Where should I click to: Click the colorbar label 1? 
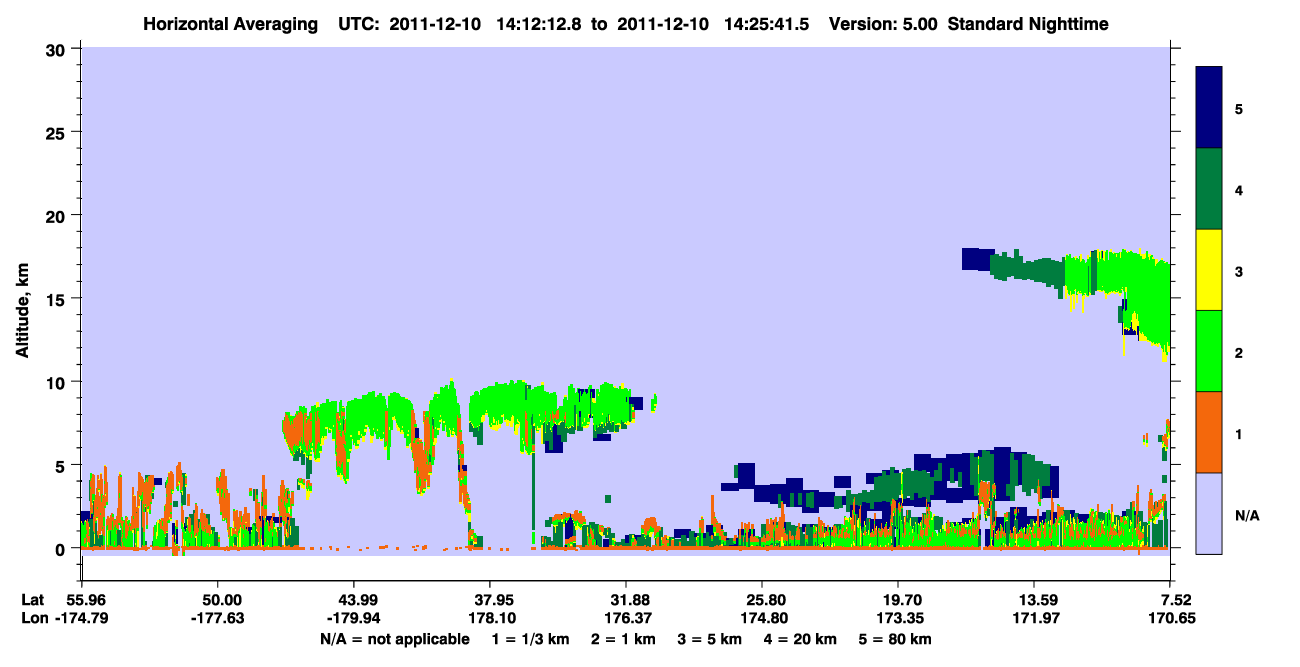pyautogui.click(x=1239, y=433)
